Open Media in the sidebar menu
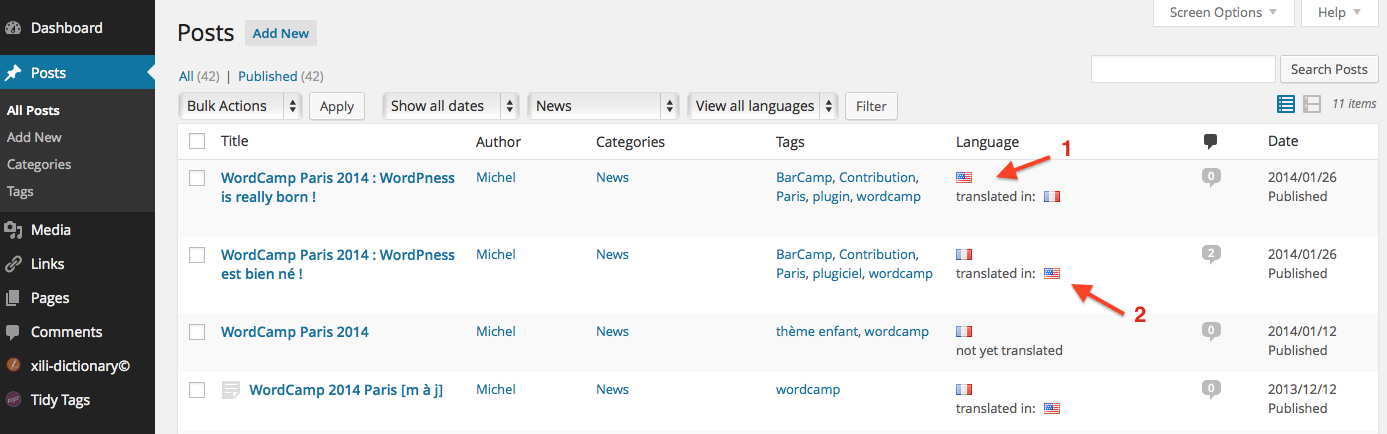The image size is (1387, 434). click(50, 230)
